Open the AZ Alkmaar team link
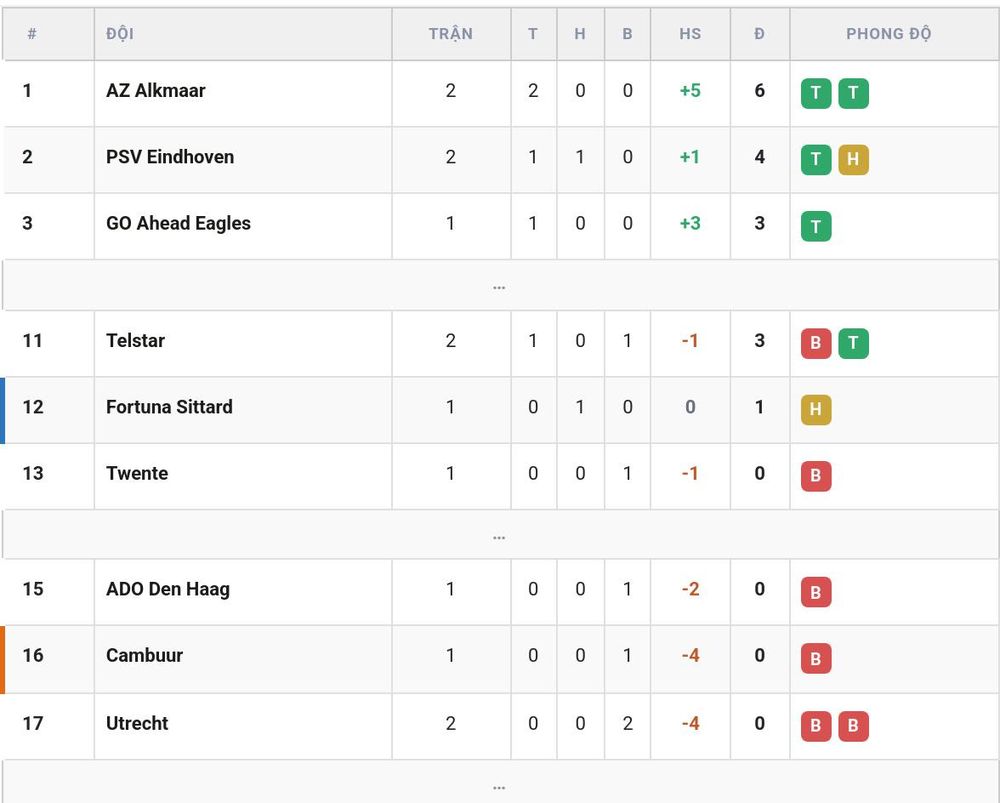The height and width of the screenshot is (803, 1000). [x=156, y=91]
